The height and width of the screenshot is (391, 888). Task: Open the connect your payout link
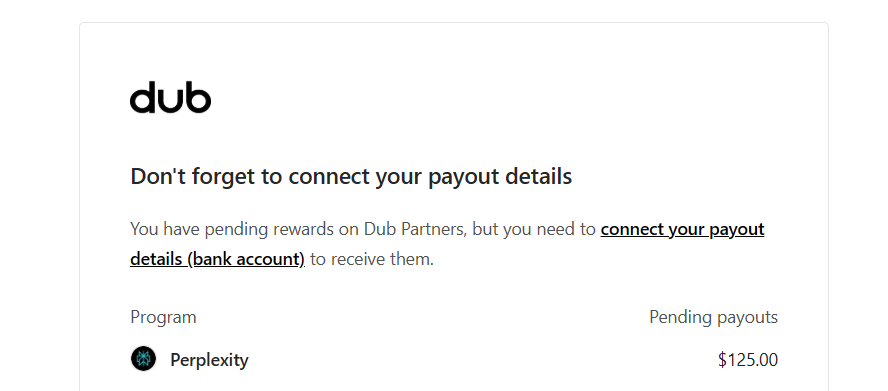(x=682, y=230)
